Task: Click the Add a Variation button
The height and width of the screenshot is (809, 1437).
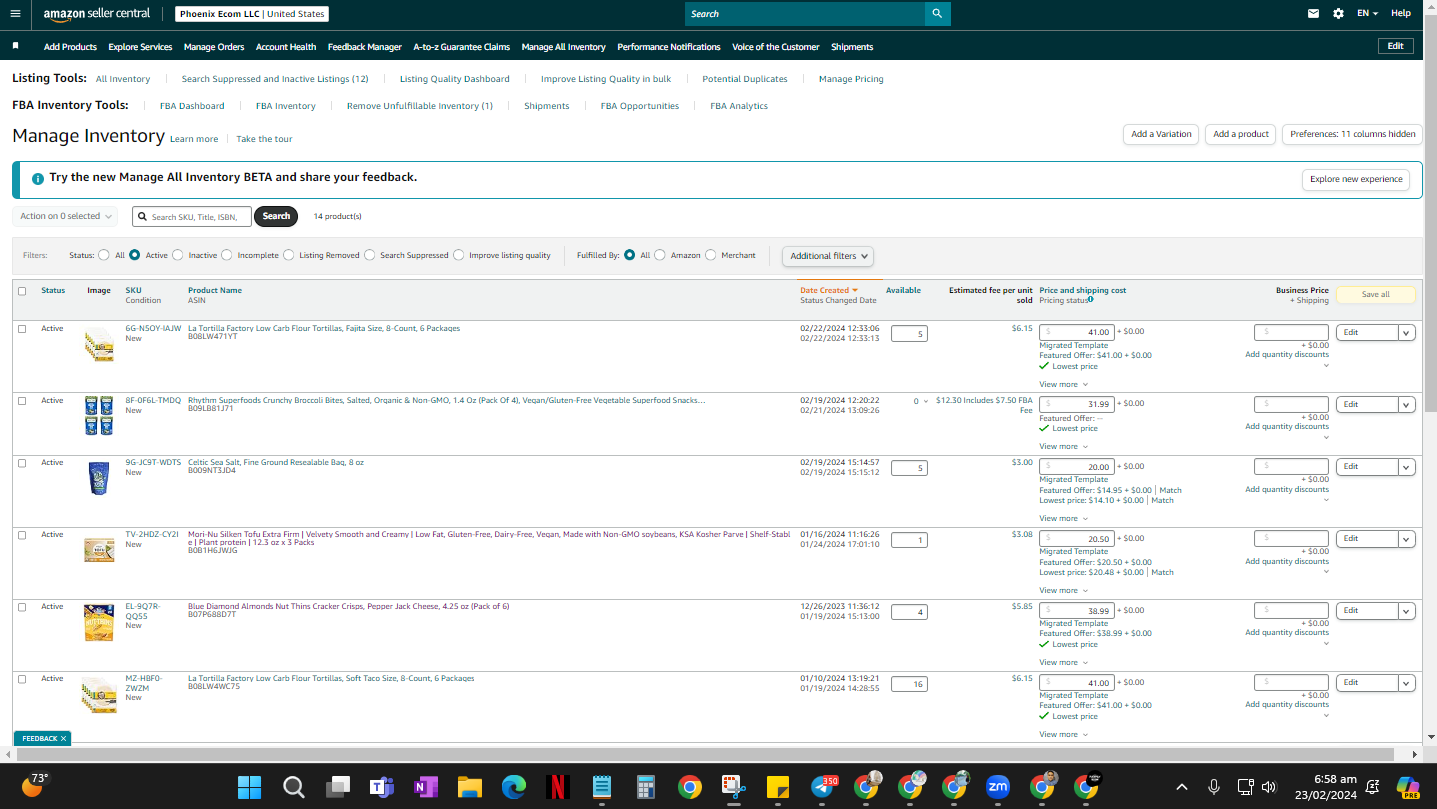Action: click(1161, 134)
